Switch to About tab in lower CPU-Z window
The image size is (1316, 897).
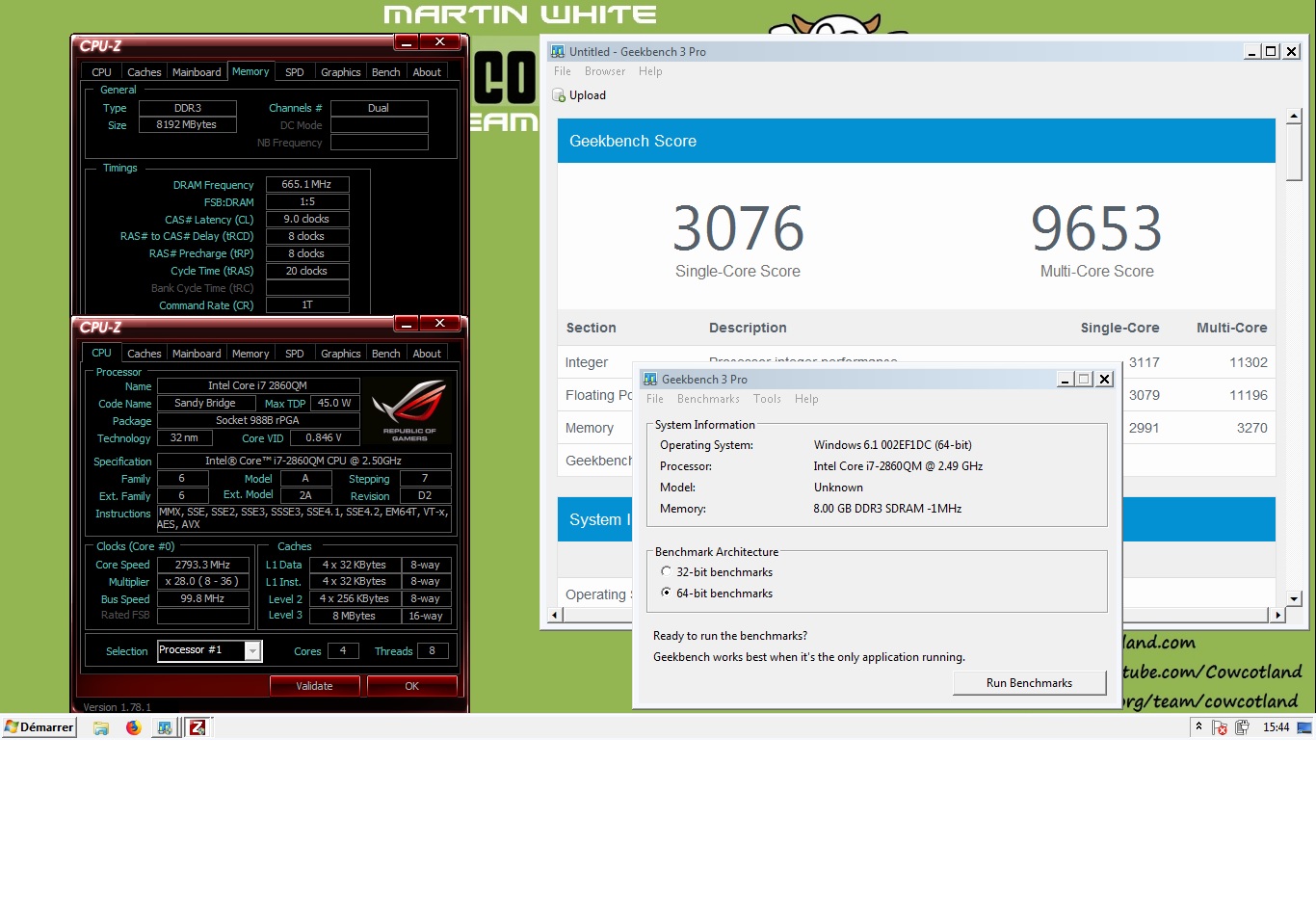coord(427,354)
